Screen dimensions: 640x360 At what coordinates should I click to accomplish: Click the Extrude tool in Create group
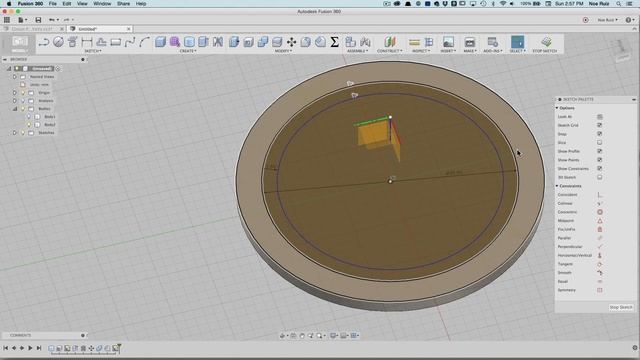160,42
